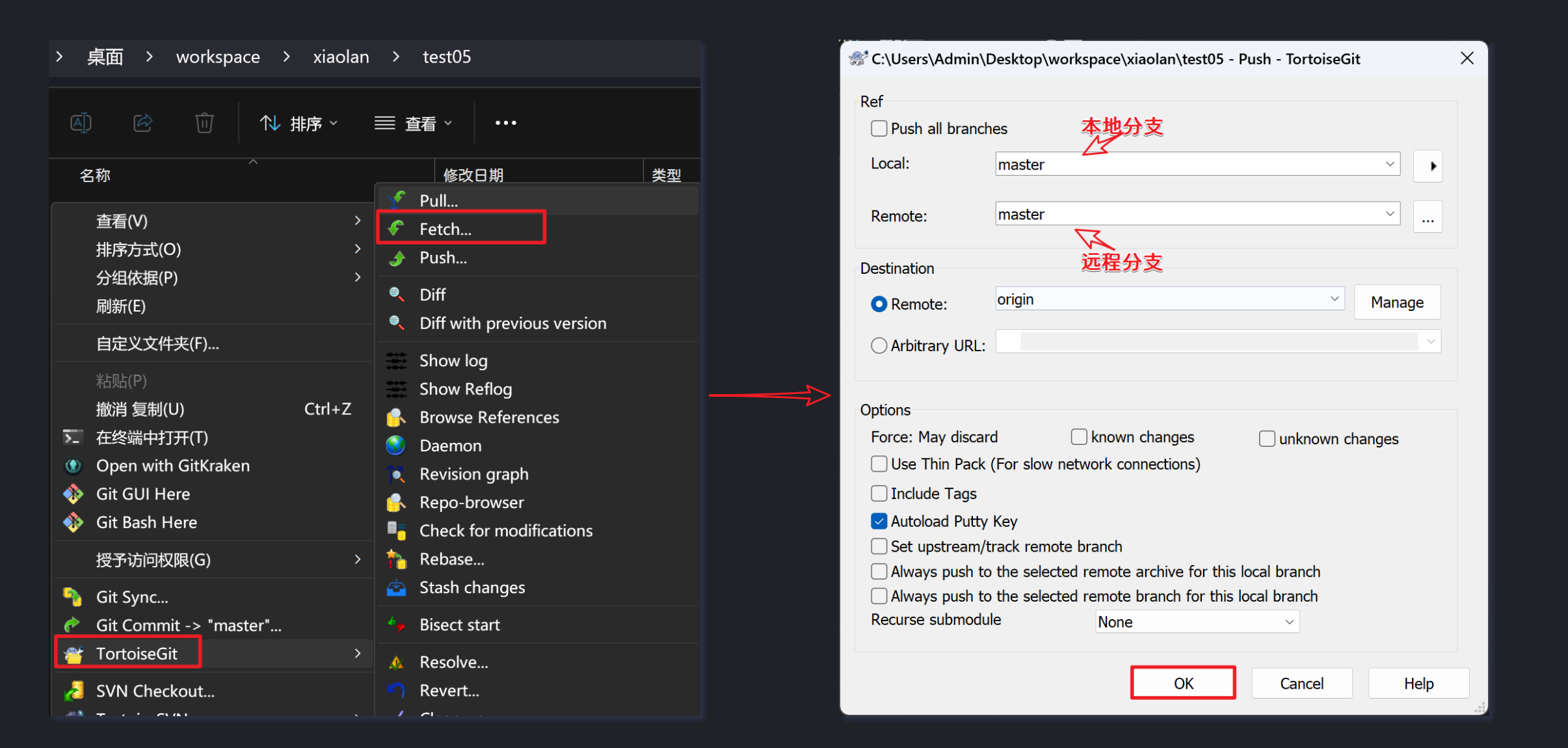
Task: Expand the Local branch dropdown
Action: [x=1389, y=164]
